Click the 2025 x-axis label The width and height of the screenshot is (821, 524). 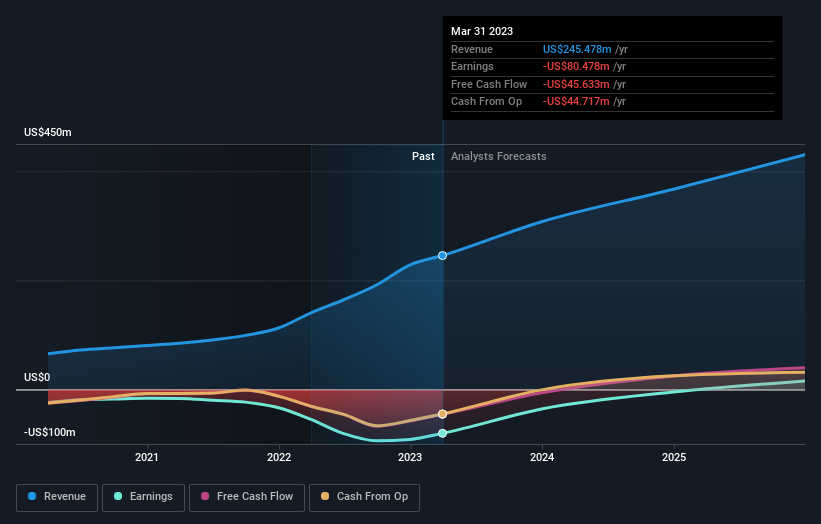pyautogui.click(x=674, y=458)
